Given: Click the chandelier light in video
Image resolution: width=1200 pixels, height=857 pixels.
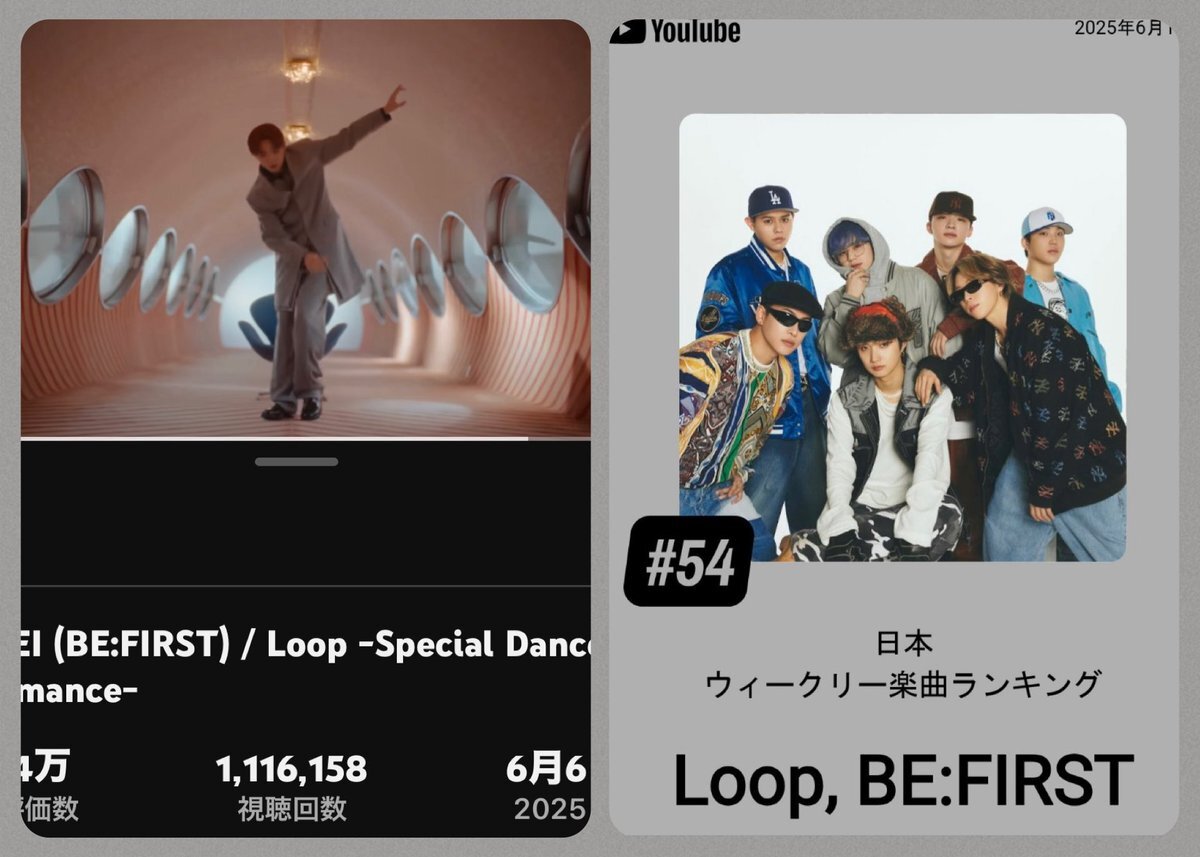Looking at the screenshot, I should click(x=299, y=68).
